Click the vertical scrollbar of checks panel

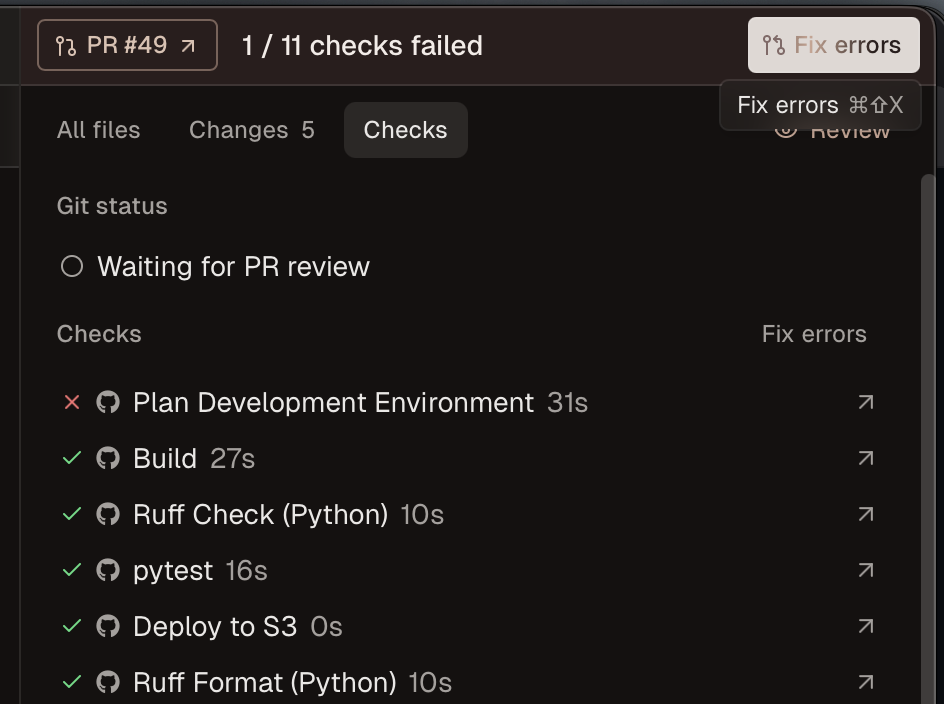click(928, 400)
